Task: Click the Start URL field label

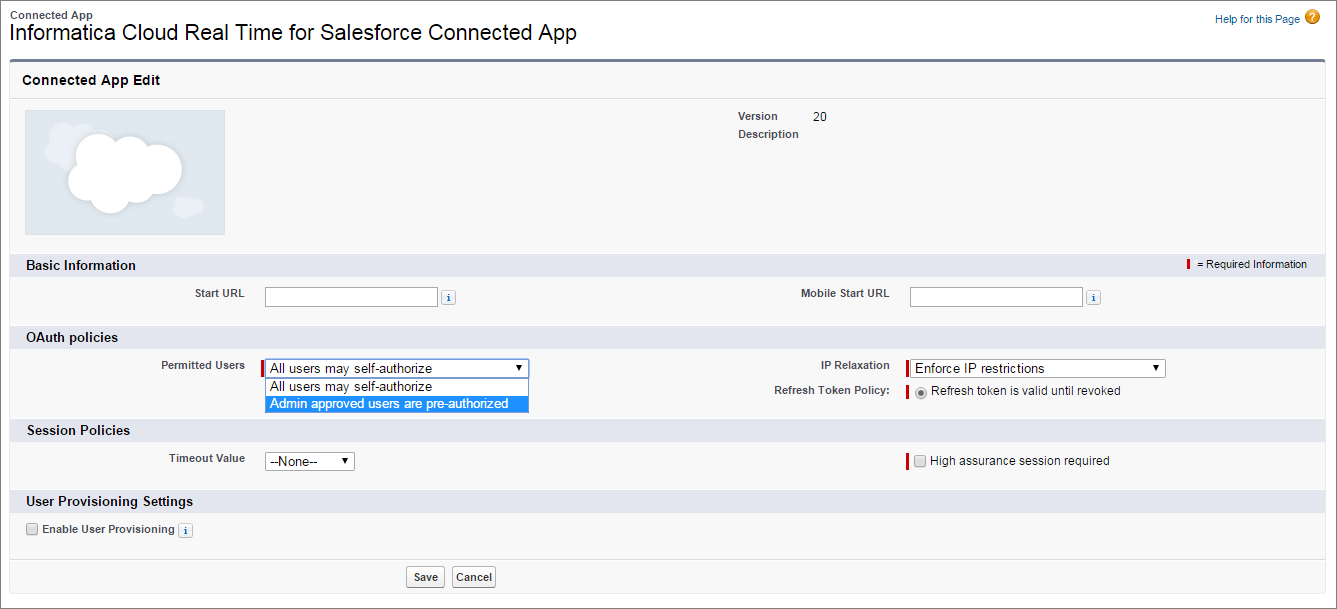Action: point(220,293)
